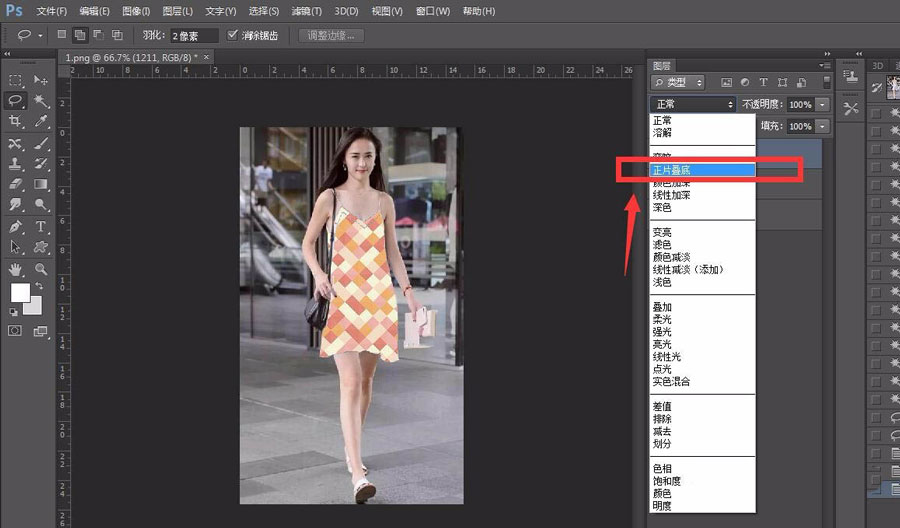Click New Selection mode in options bar
900x528 pixels.
(x=61, y=34)
